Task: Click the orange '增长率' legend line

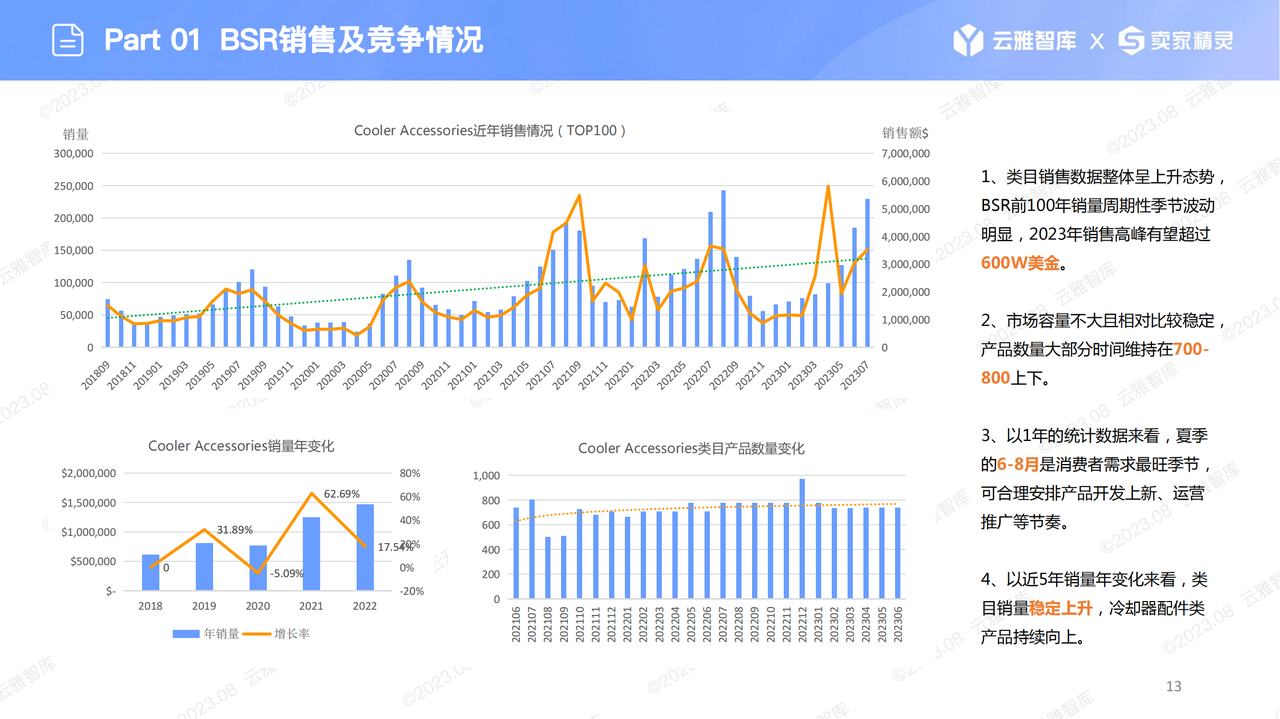Action: coord(257,633)
